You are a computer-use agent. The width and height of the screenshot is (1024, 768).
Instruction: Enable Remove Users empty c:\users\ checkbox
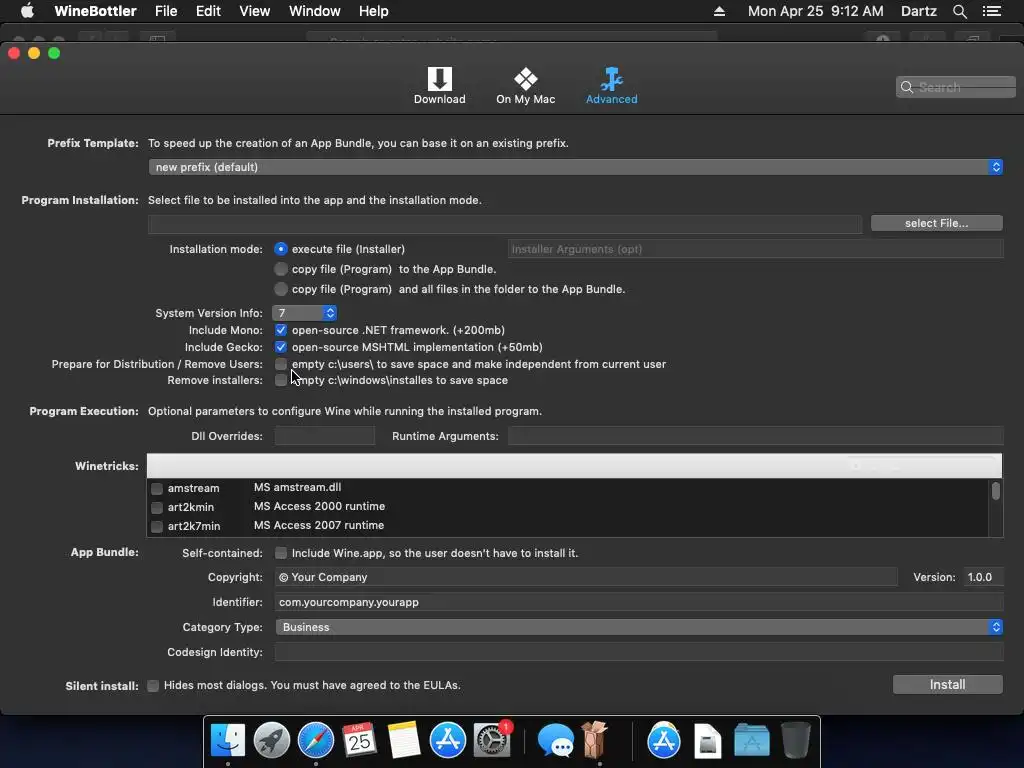[281, 364]
